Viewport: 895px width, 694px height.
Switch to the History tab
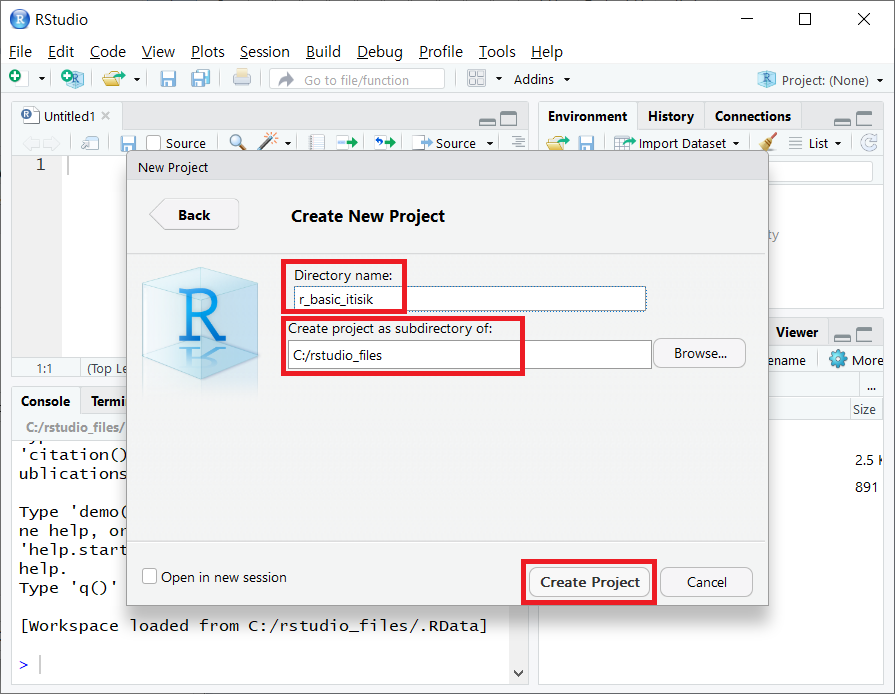[670, 116]
